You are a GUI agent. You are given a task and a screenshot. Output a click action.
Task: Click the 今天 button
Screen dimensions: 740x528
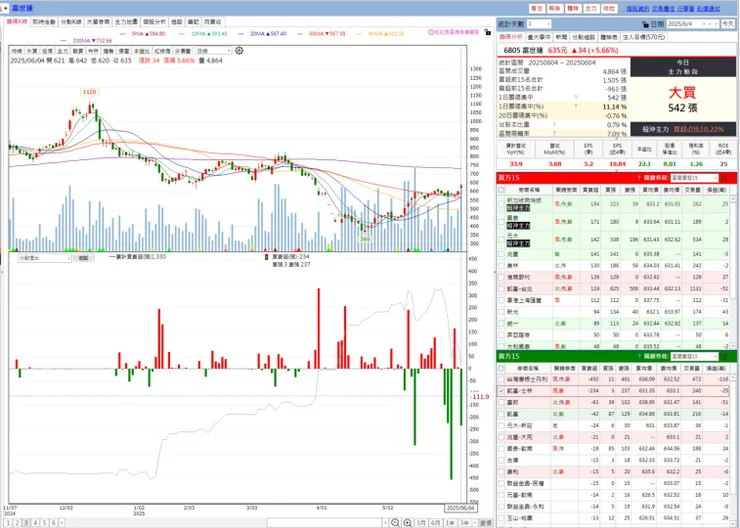pos(727,24)
